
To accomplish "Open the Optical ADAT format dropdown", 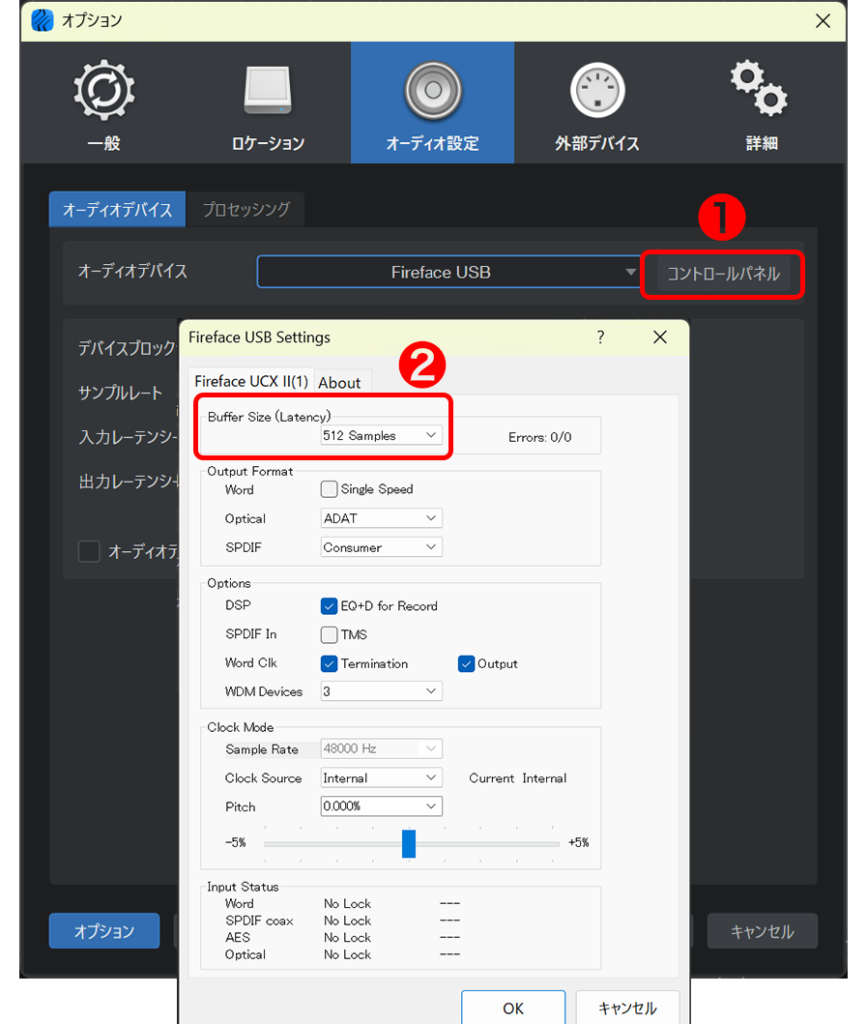I will pyautogui.click(x=381, y=519).
